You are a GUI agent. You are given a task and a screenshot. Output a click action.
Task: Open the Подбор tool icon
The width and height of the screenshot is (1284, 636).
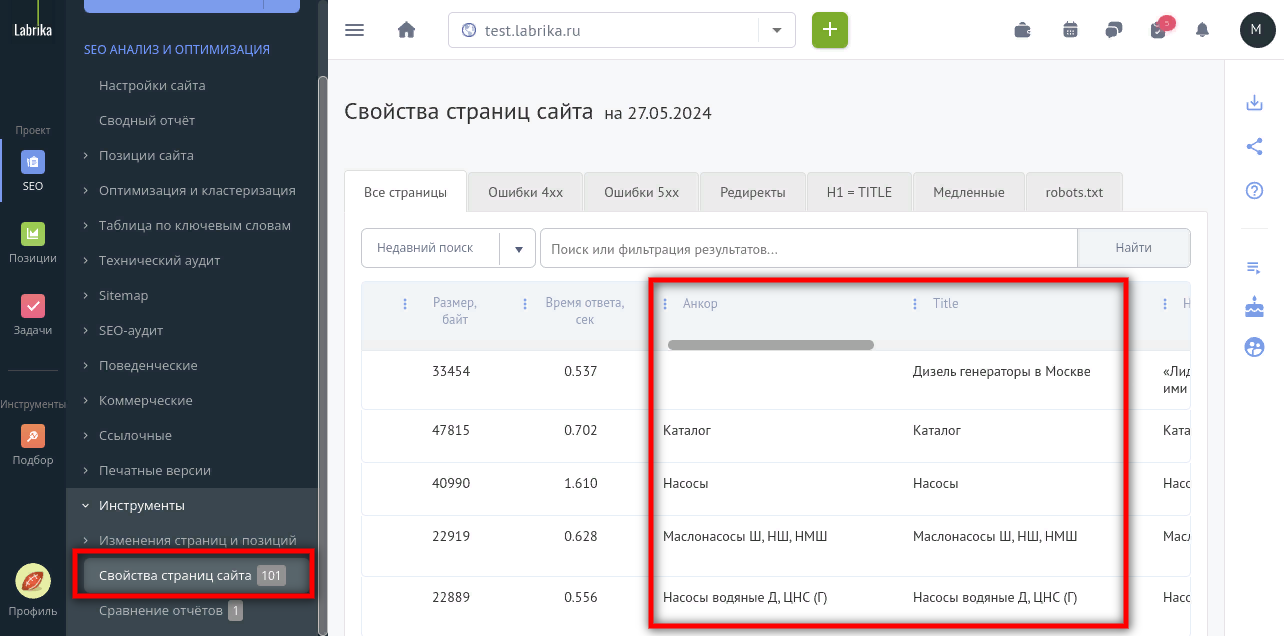33,436
